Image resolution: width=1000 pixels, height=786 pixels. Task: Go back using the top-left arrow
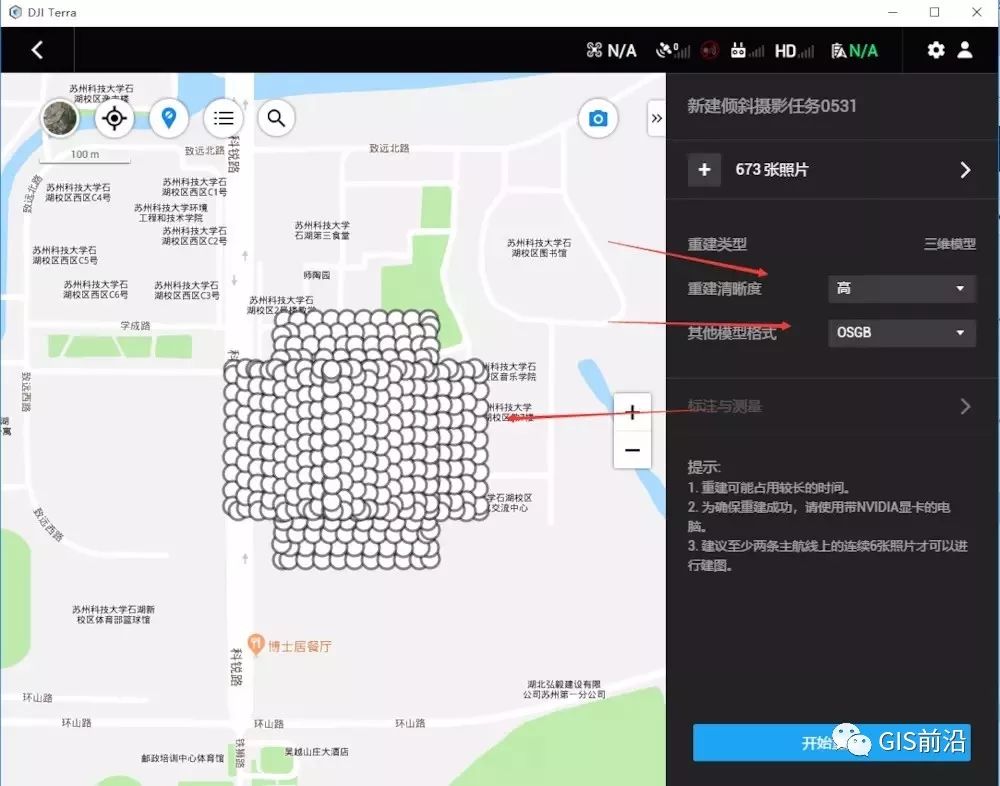point(38,49)
